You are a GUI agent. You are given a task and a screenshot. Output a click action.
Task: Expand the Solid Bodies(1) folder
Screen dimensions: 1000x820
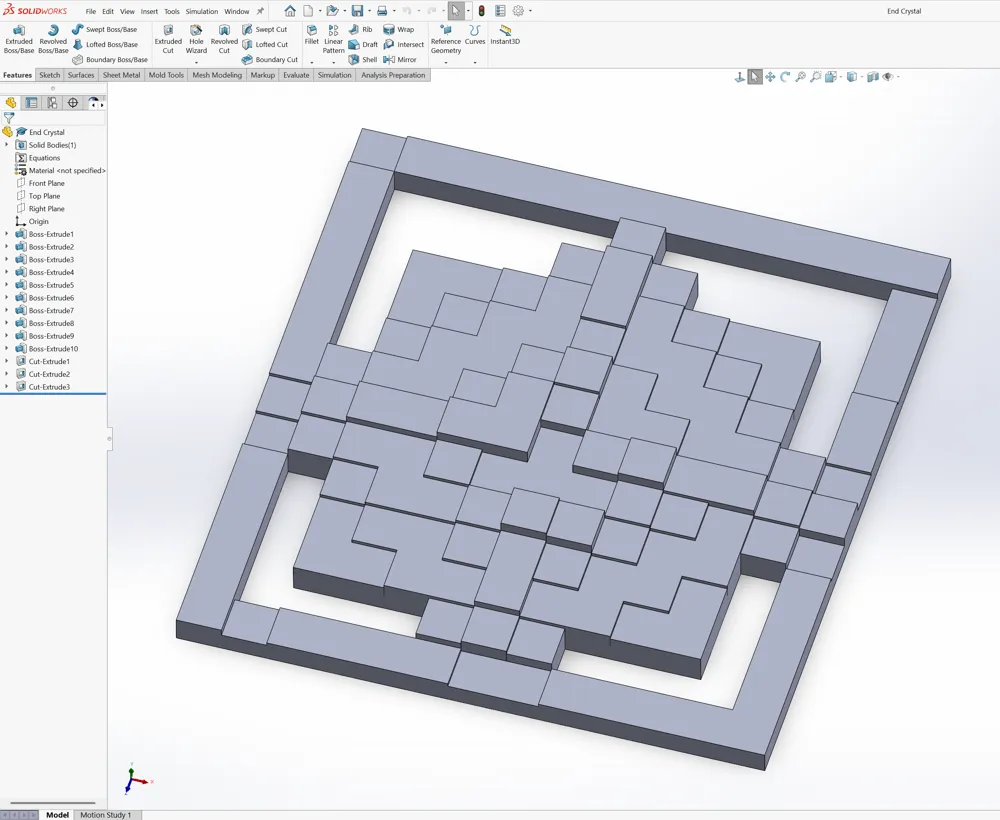click(x=7, y=145)
